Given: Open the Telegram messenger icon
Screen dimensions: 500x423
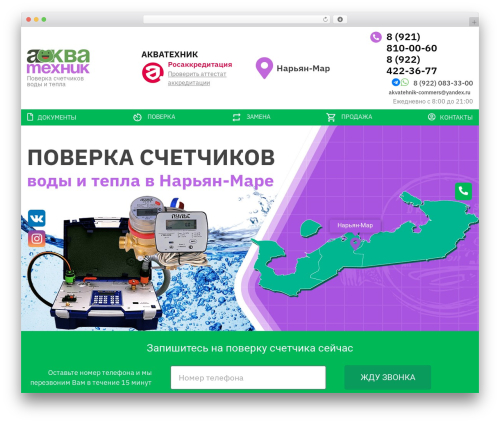Looking at the screenshot, I should (396, 82).
